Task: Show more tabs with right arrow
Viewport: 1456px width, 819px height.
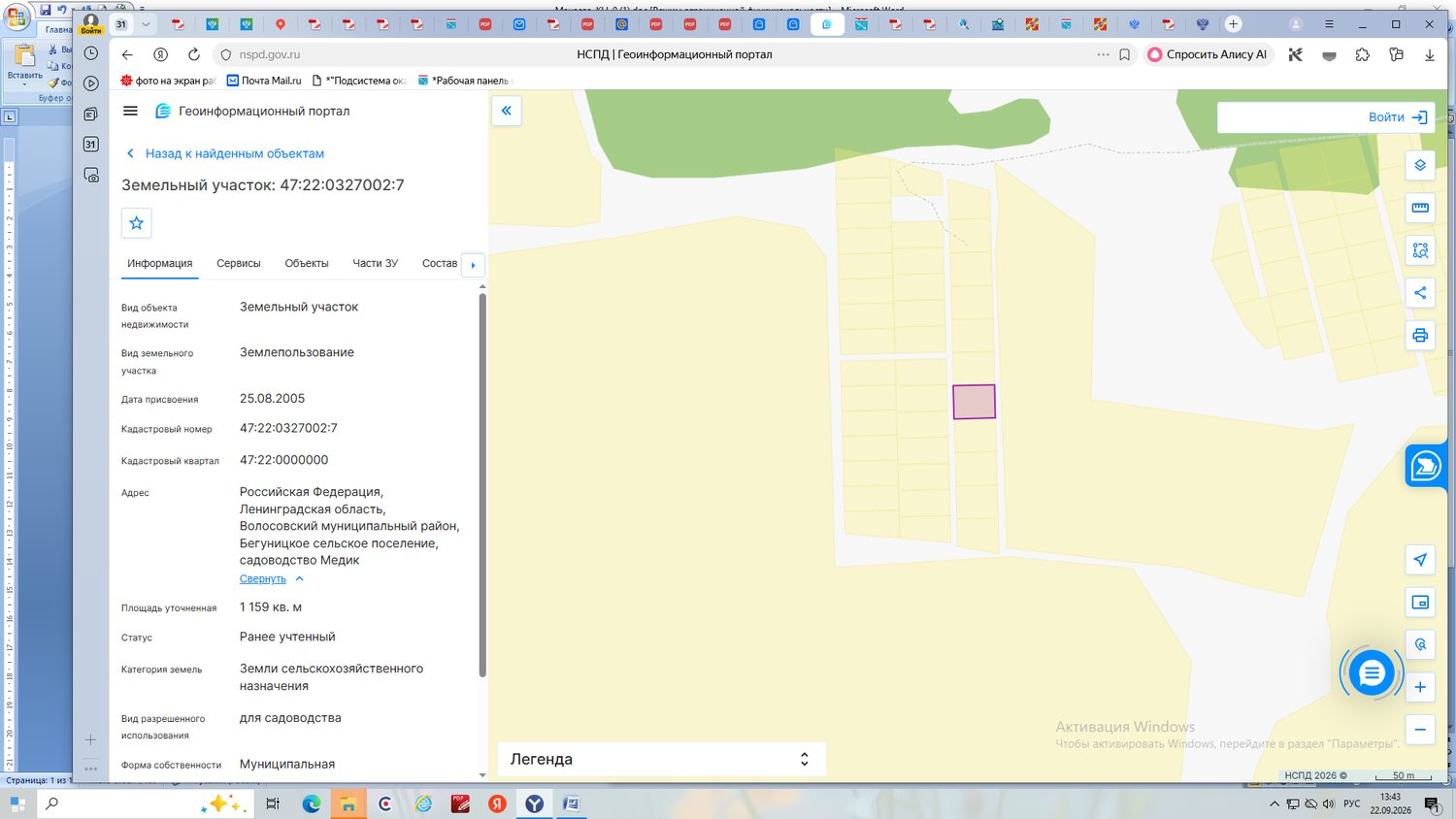Action: pos(473,265)
